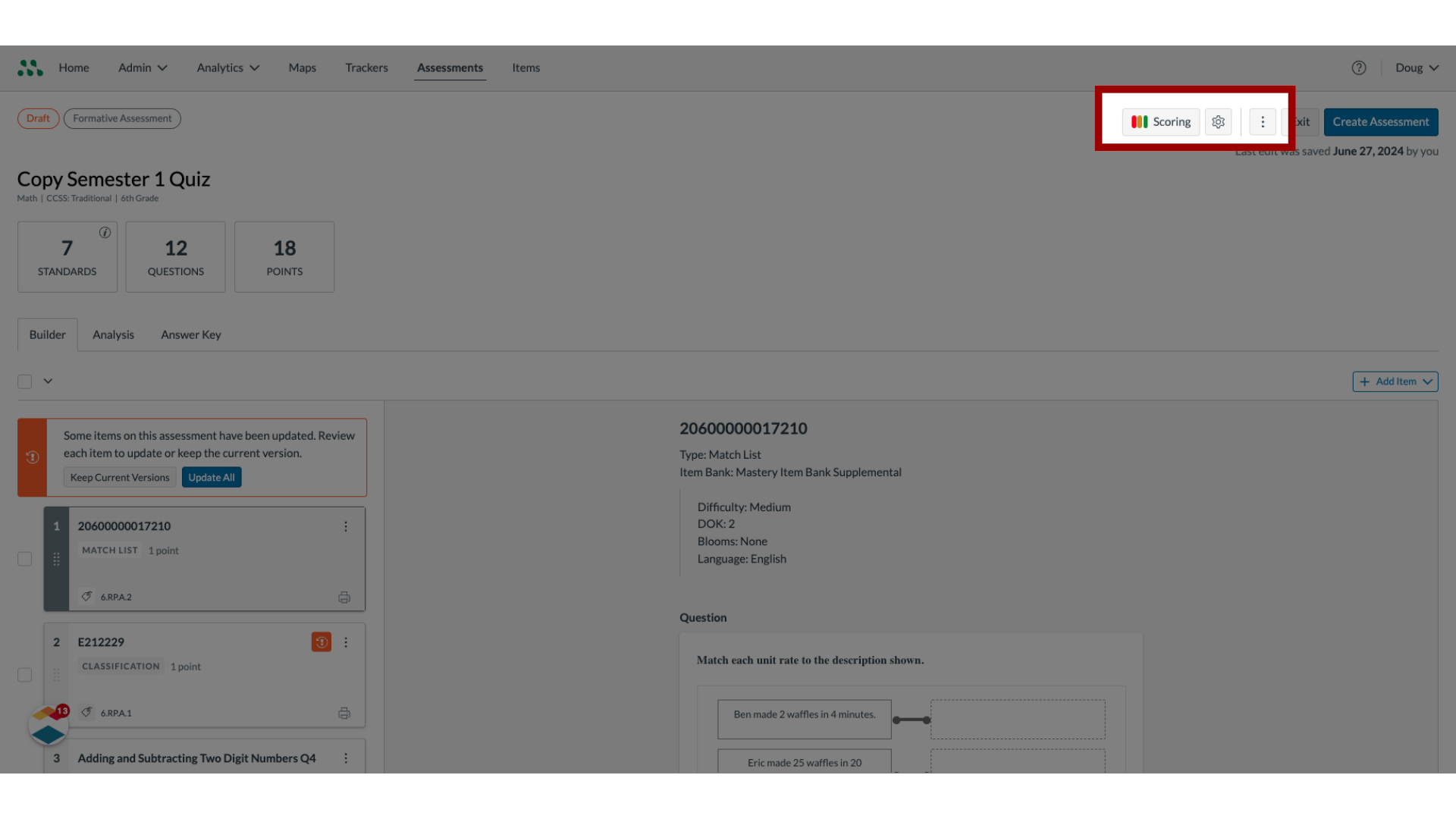Click the print icon for item 20600000017210
The image size is (1456, 819).
pos(345,597)
